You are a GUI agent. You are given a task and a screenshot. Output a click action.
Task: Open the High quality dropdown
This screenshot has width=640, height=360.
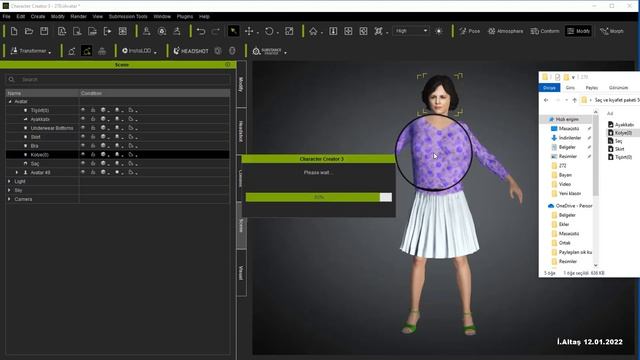pos(411,31)
